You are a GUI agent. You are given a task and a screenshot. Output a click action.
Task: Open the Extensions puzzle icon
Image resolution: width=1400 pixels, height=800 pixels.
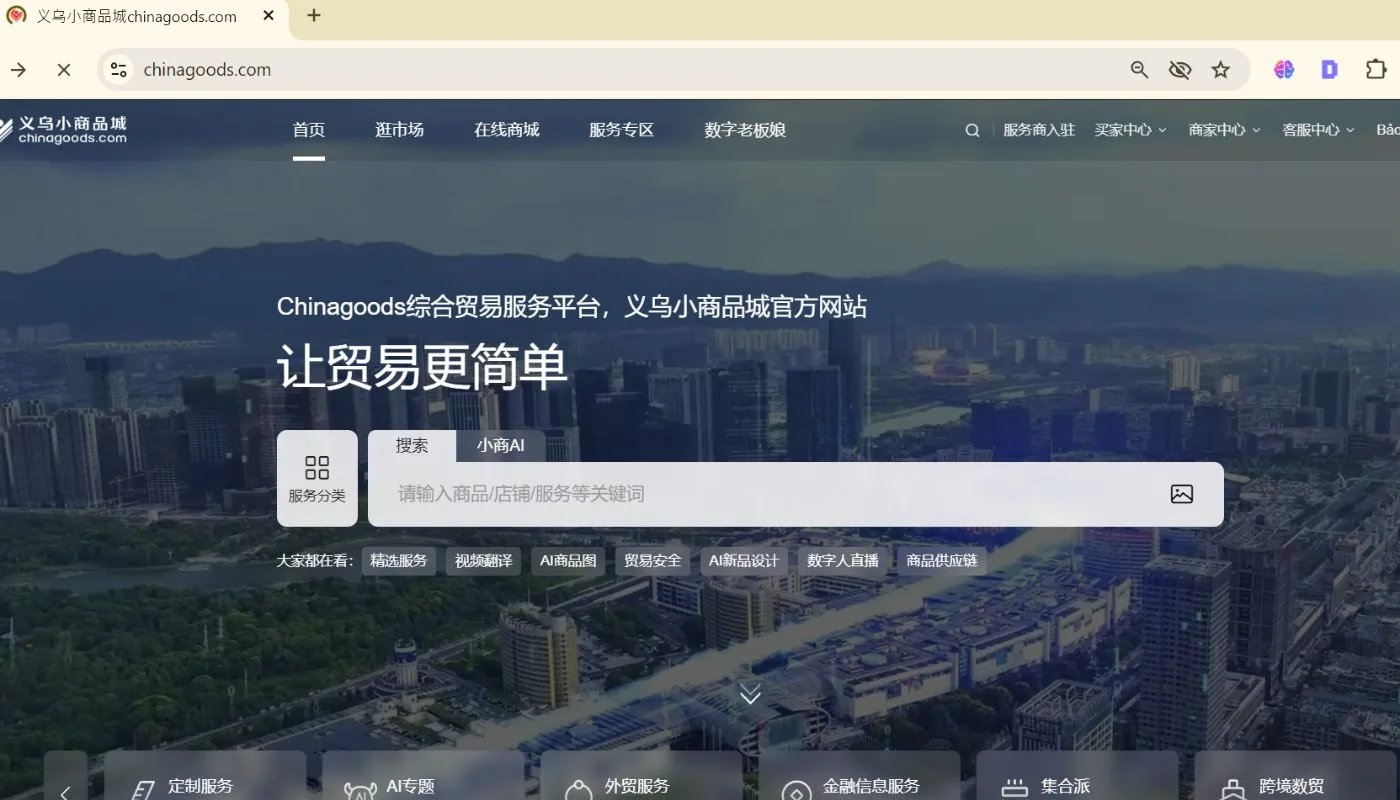pos(1376,69)
